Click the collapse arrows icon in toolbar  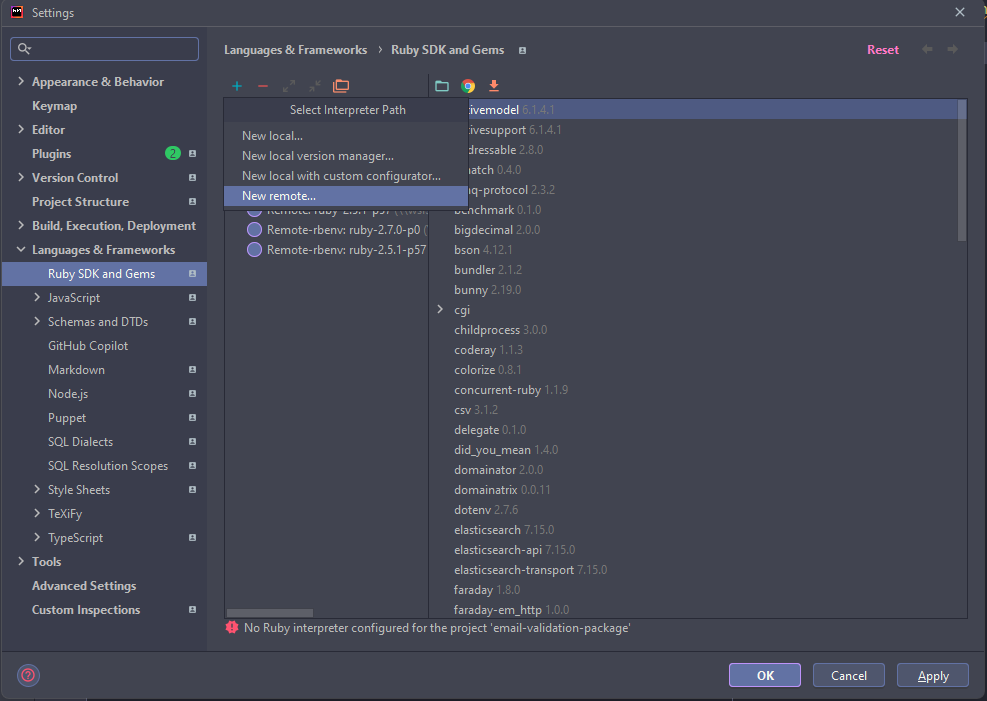pyautogui.click(x=314, y=86)
